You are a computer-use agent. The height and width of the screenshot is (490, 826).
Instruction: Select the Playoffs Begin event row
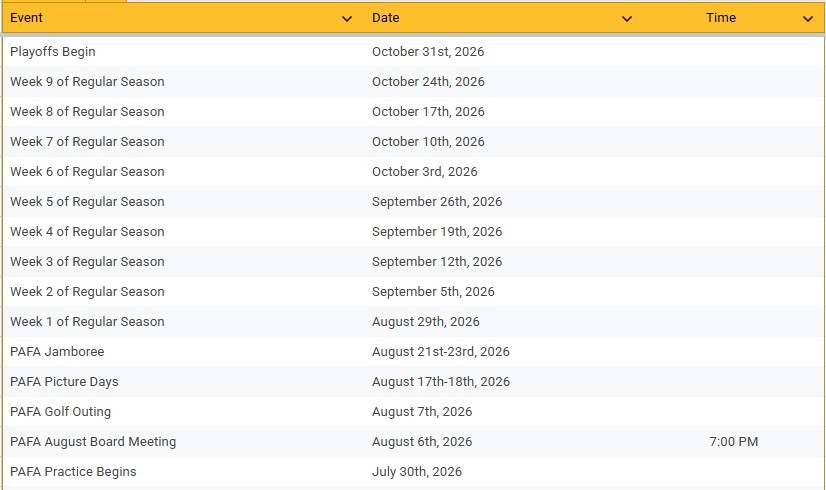click(53, 52)
